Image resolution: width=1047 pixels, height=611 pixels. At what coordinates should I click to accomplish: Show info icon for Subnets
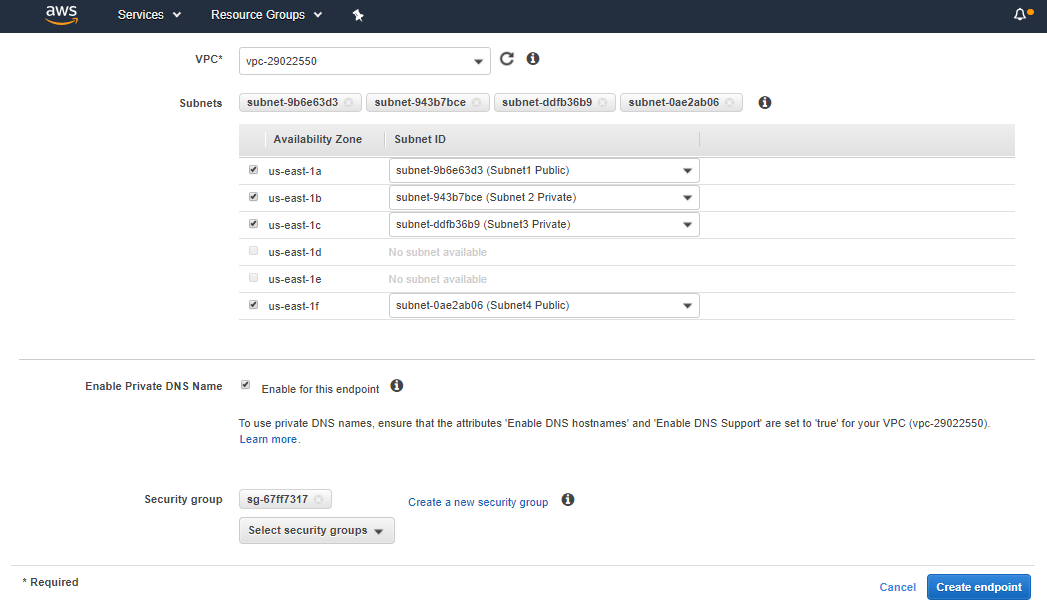point(765,102)
